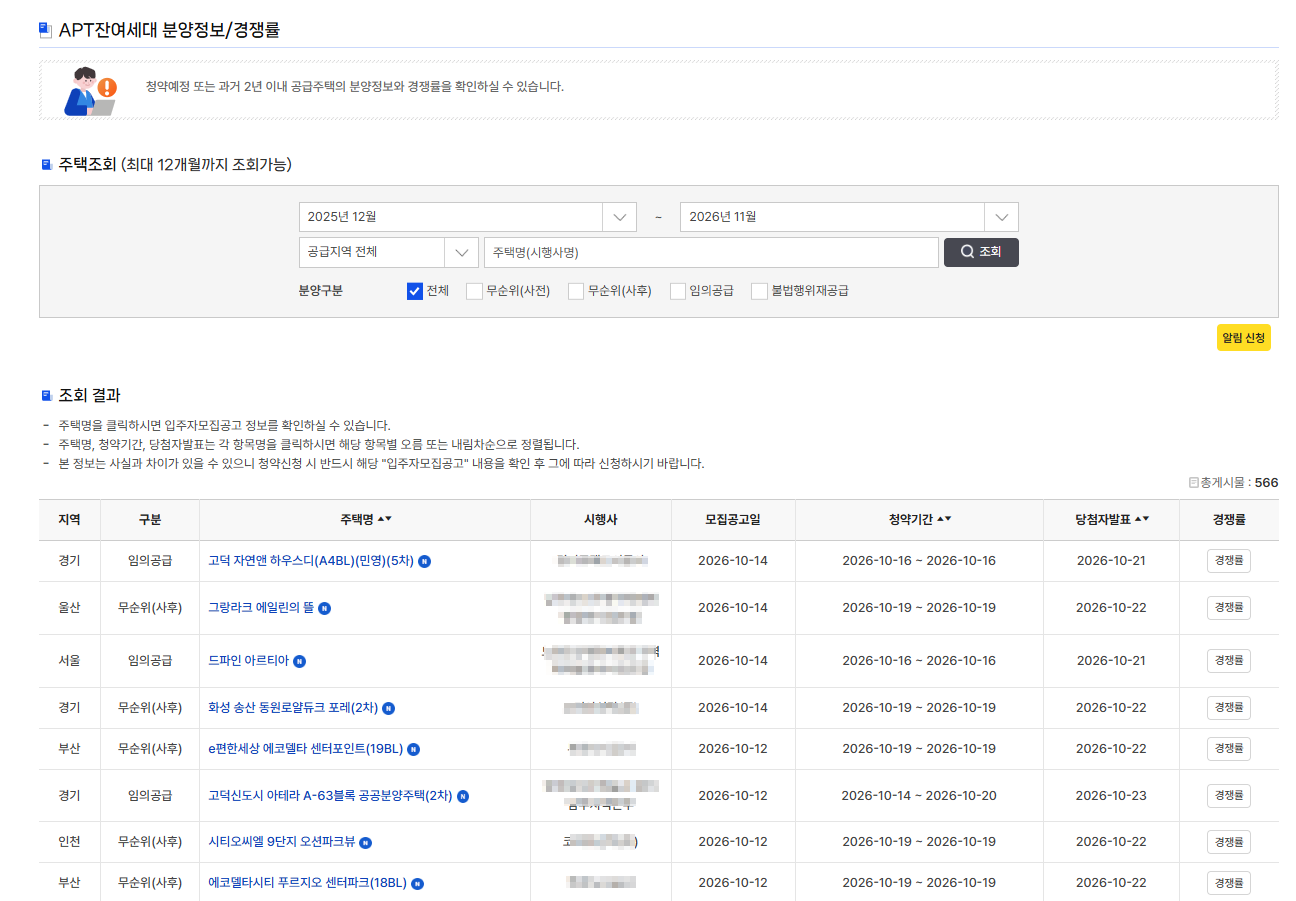Screen dimensions: 1296x901
Task: Sort by 청약기간 using its header arrows
Action: 943,519
